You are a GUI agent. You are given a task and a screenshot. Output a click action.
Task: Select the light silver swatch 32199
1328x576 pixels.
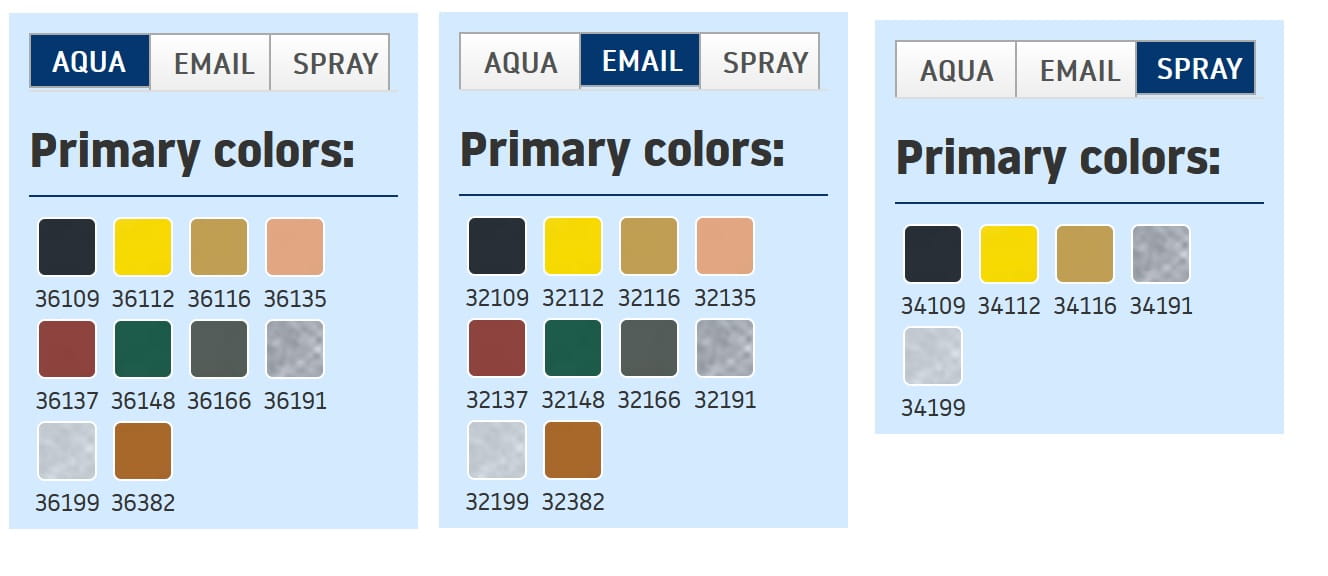(x=497, y=450)
